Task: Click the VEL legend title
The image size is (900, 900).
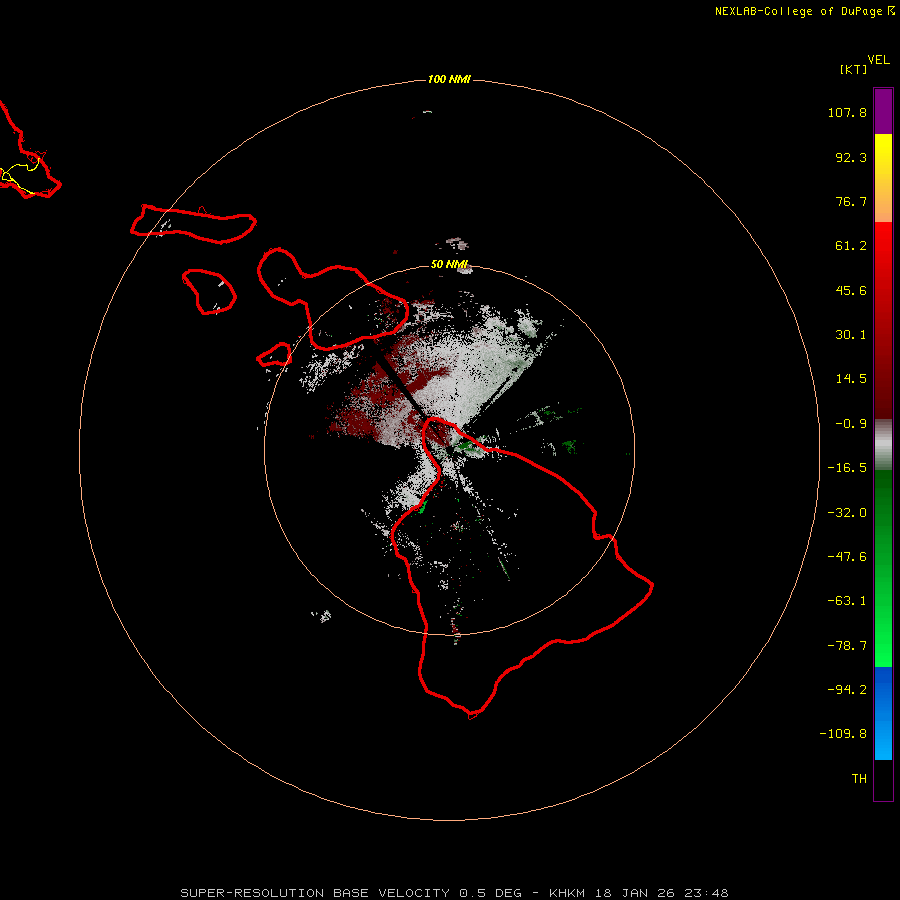Action: pyautogui.click(x=878, y=60)
